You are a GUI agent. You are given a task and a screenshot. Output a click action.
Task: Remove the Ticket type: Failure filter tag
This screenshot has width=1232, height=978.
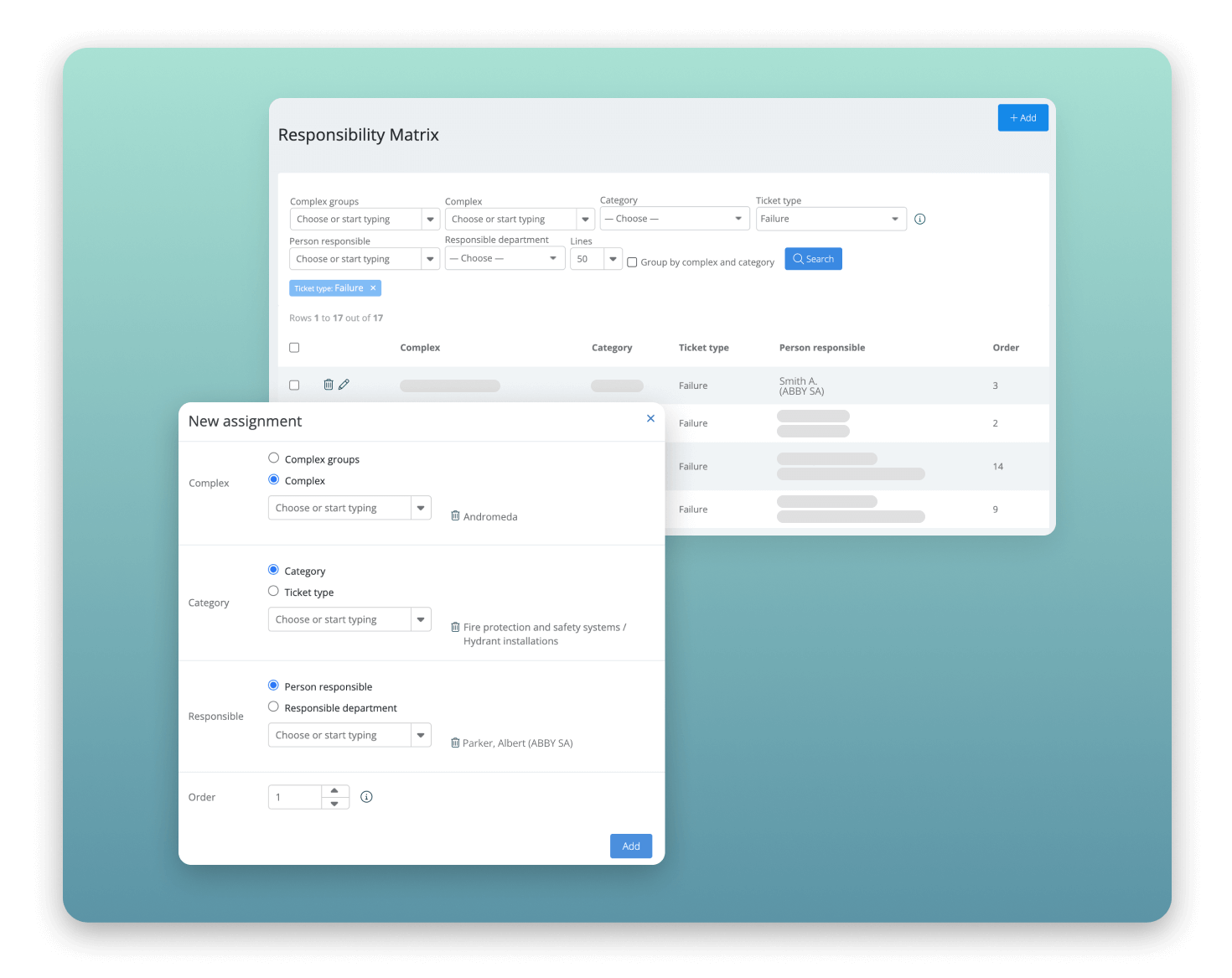373,288
